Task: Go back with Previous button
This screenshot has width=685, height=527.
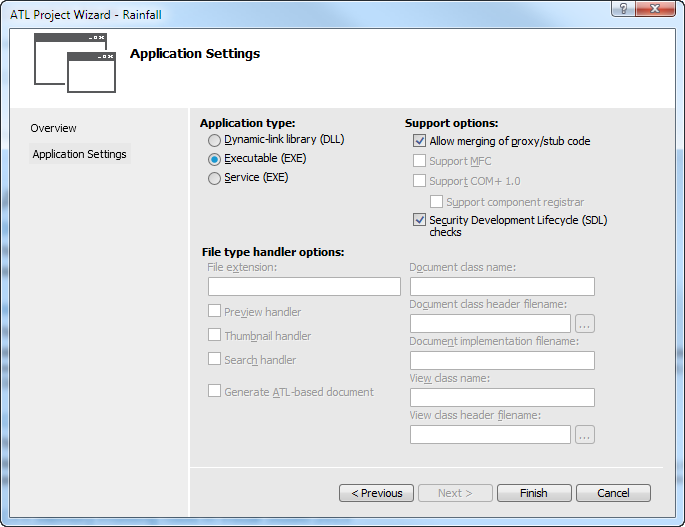Action: 377,493
